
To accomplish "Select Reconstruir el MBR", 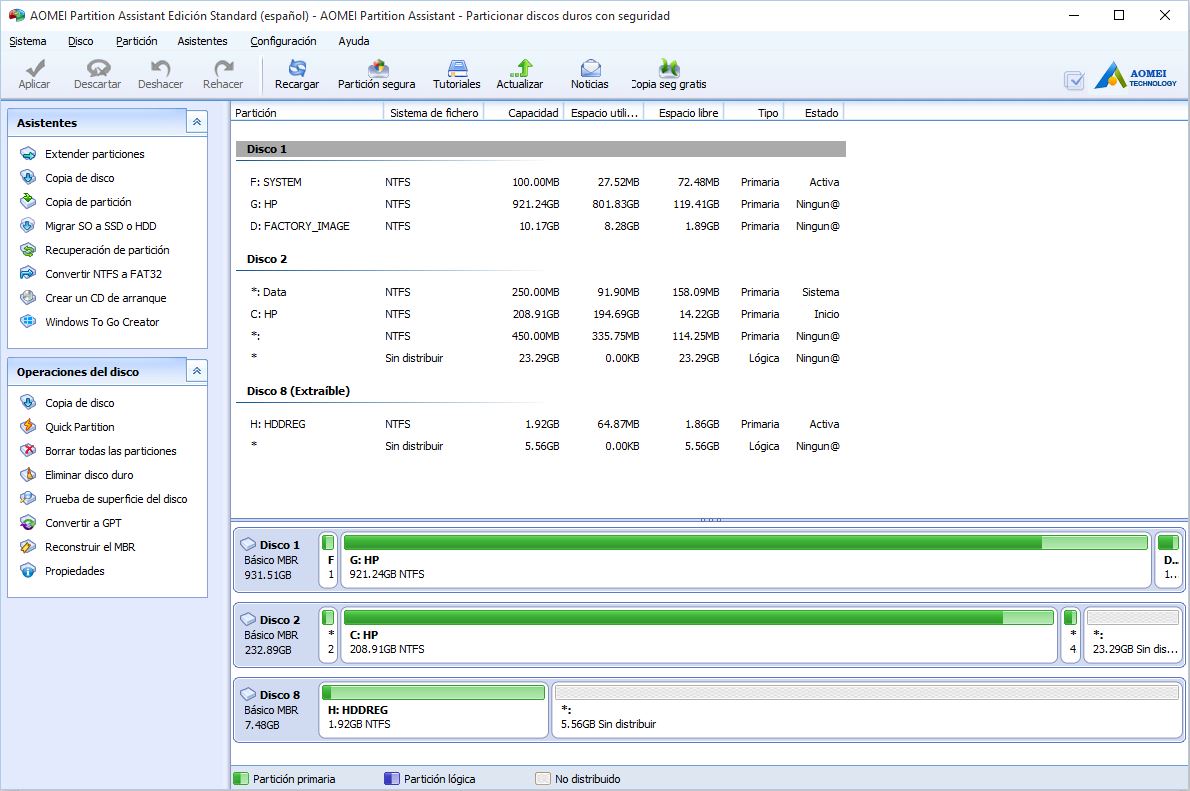I will [90, 547].
